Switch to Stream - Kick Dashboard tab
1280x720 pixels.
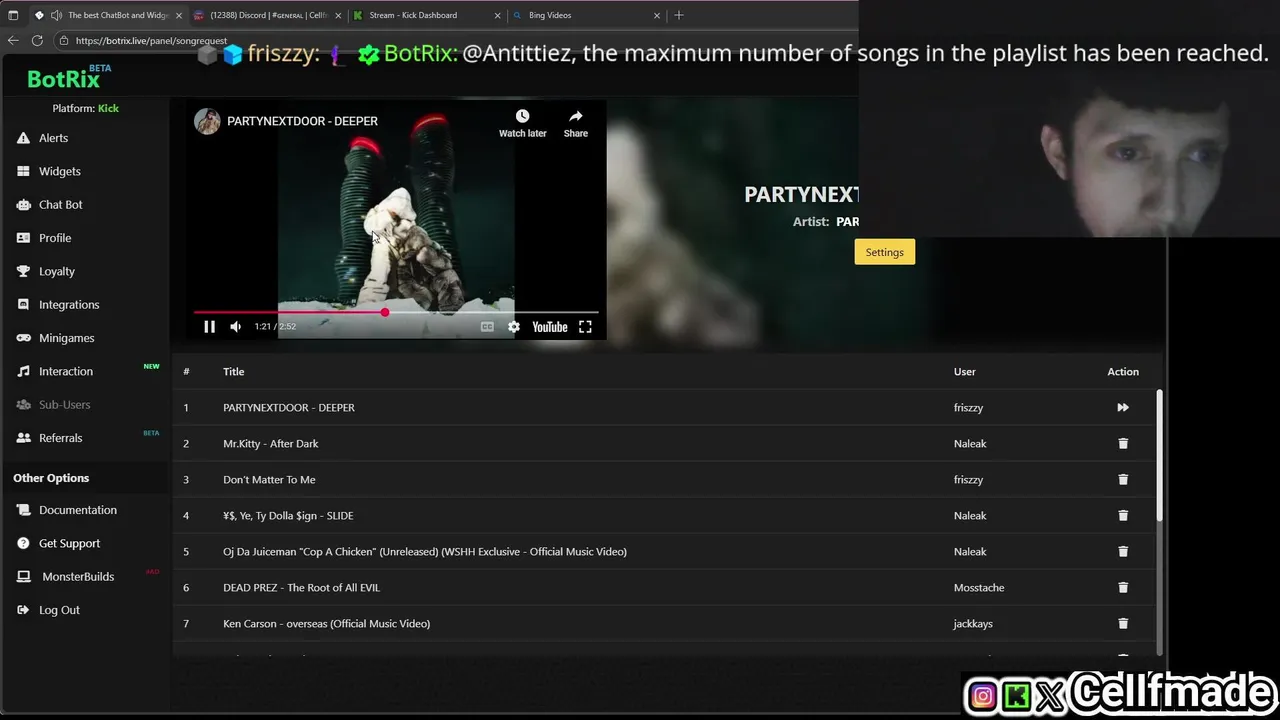pos(425,15)
